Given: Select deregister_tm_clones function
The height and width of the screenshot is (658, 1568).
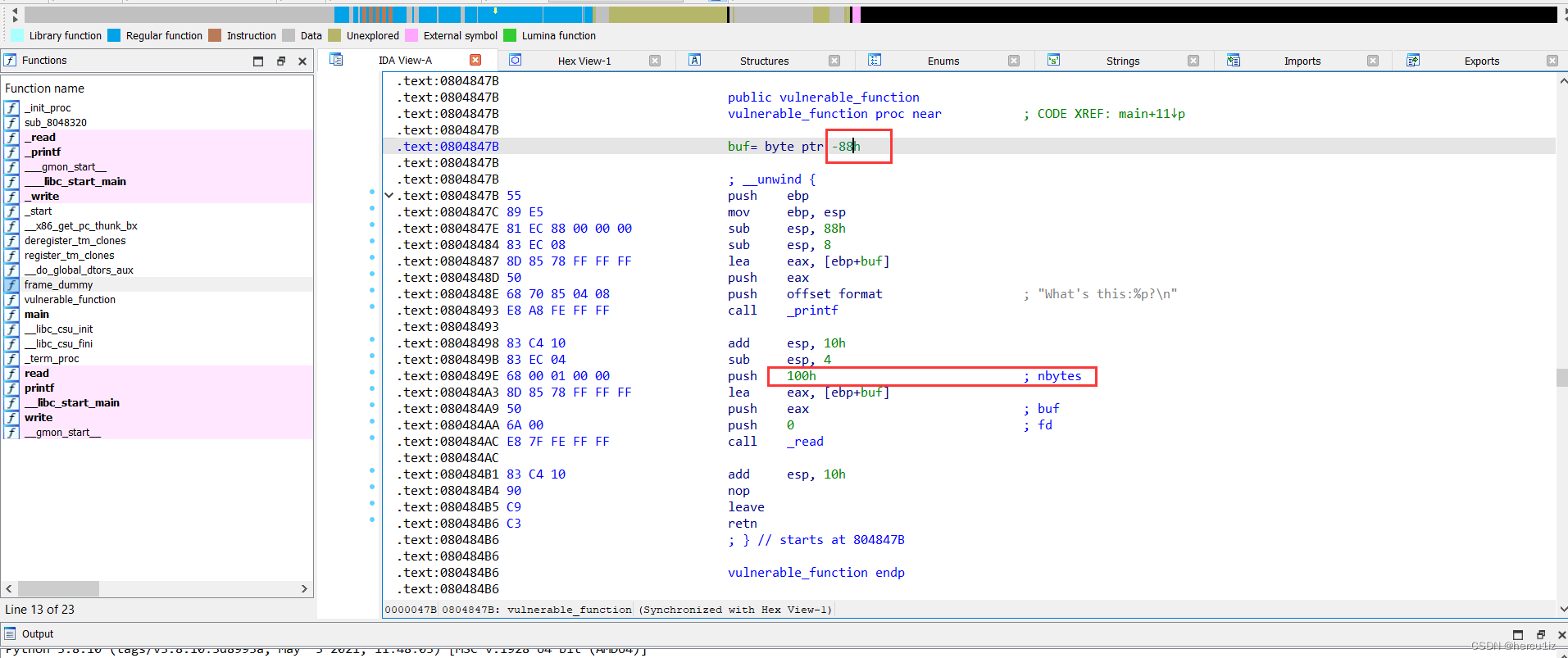Looking at the screenshot, I should pyautogui.click(x=75, y=241).
